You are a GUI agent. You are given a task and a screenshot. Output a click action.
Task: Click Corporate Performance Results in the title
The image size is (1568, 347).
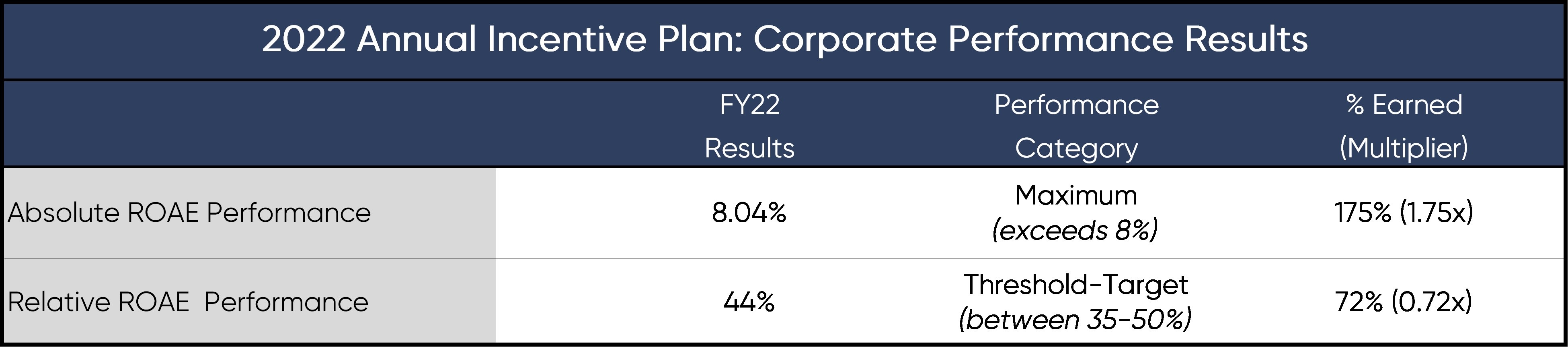click(1030, 39)
